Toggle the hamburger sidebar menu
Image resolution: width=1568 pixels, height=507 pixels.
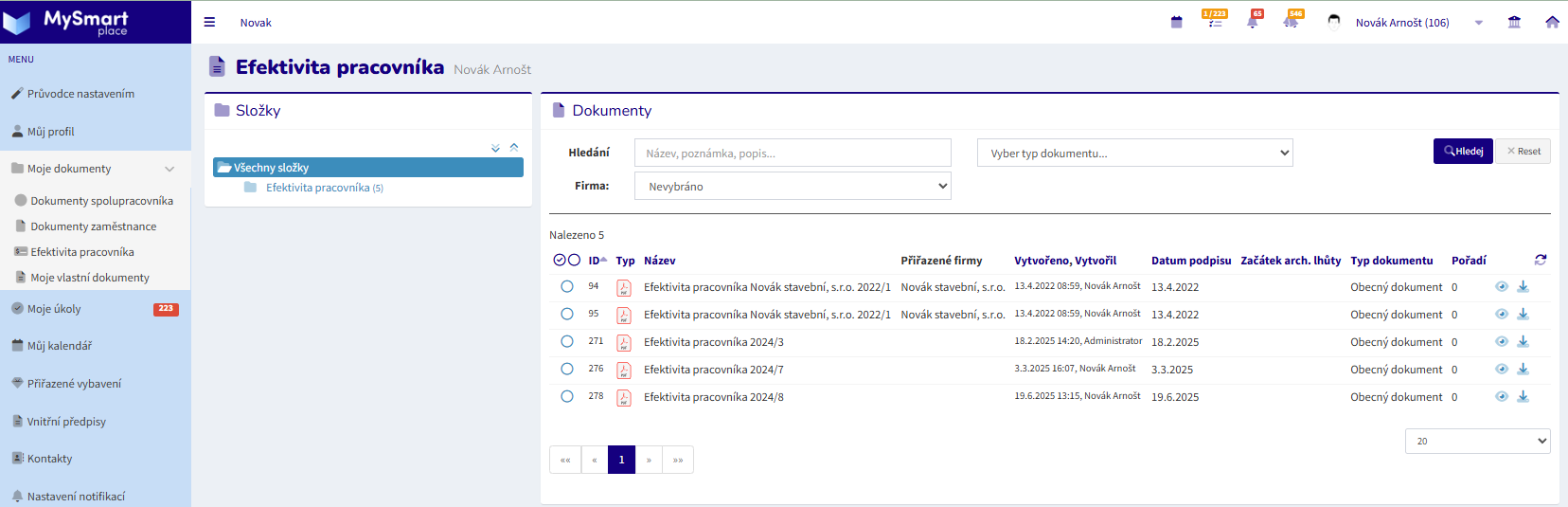click(210, 23)
